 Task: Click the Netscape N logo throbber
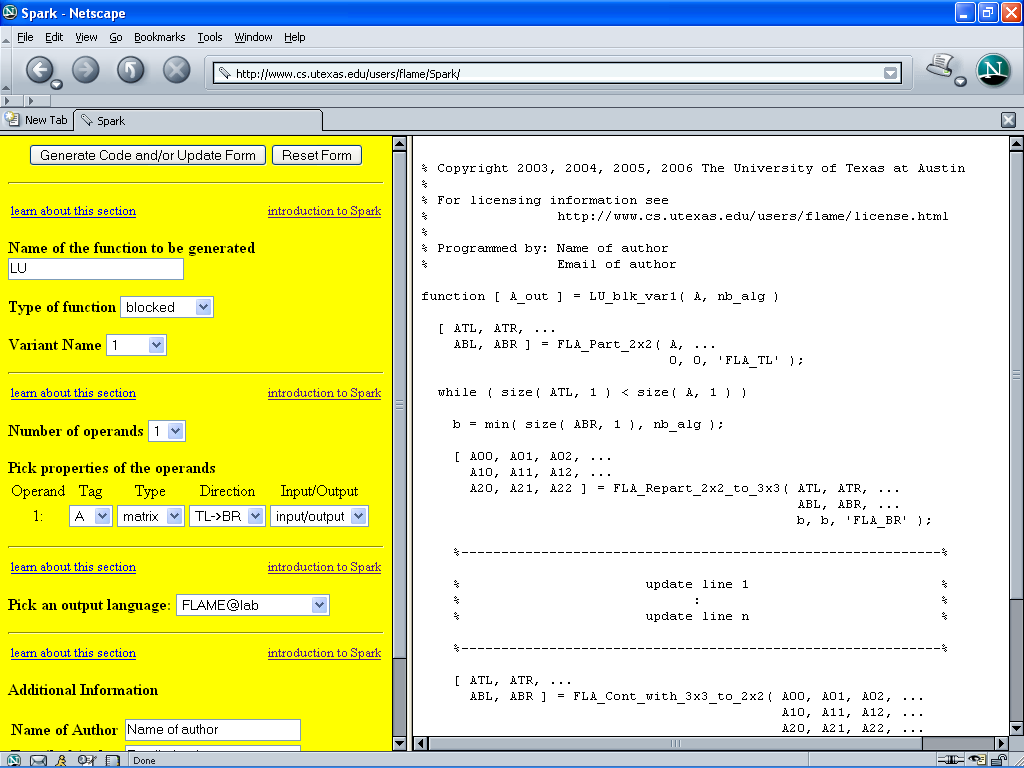point(993,69)
